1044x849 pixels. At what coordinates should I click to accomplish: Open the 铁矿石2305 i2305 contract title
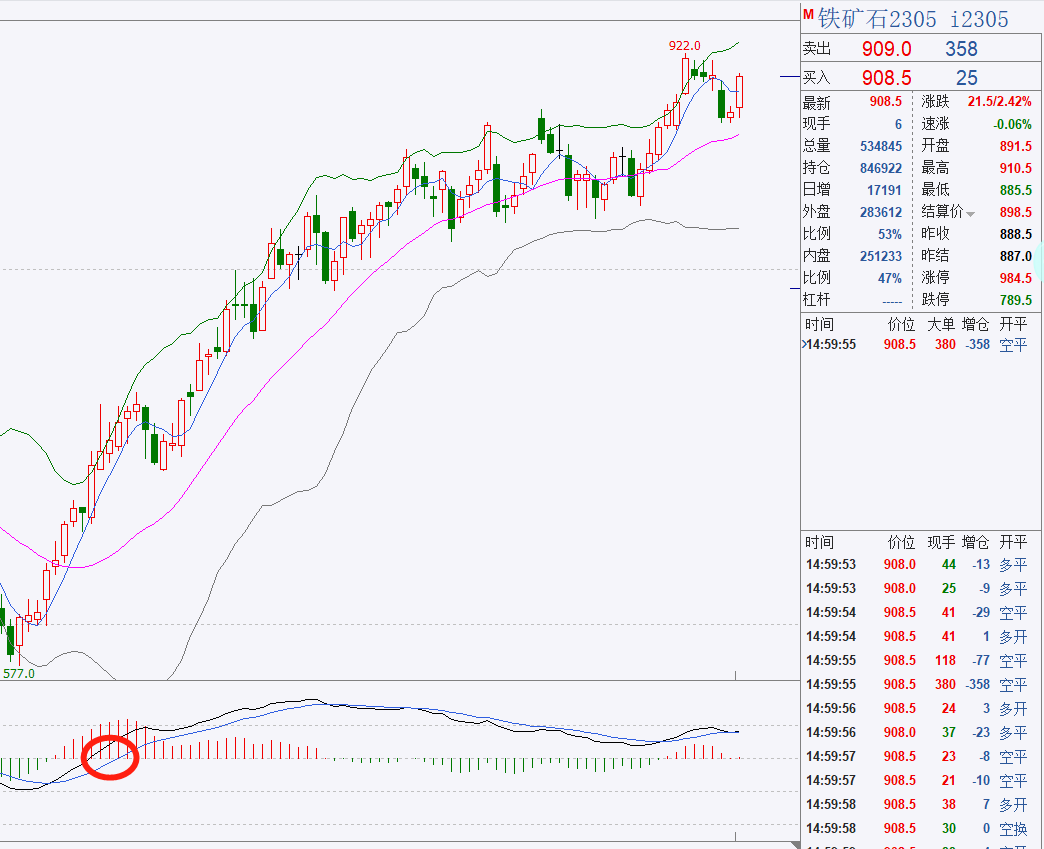tap(913, 19)
